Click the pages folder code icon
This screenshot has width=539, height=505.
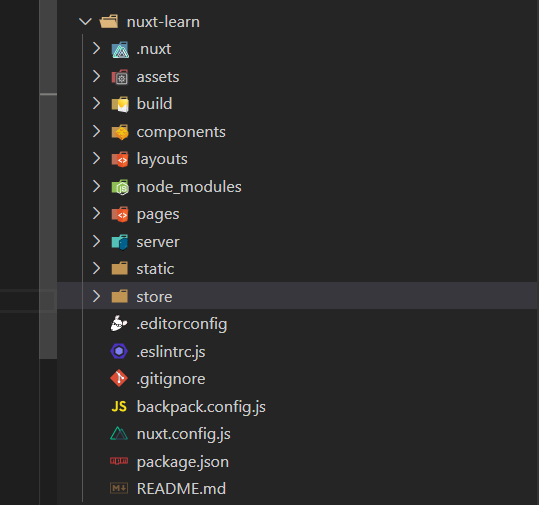tap(120, 214)
